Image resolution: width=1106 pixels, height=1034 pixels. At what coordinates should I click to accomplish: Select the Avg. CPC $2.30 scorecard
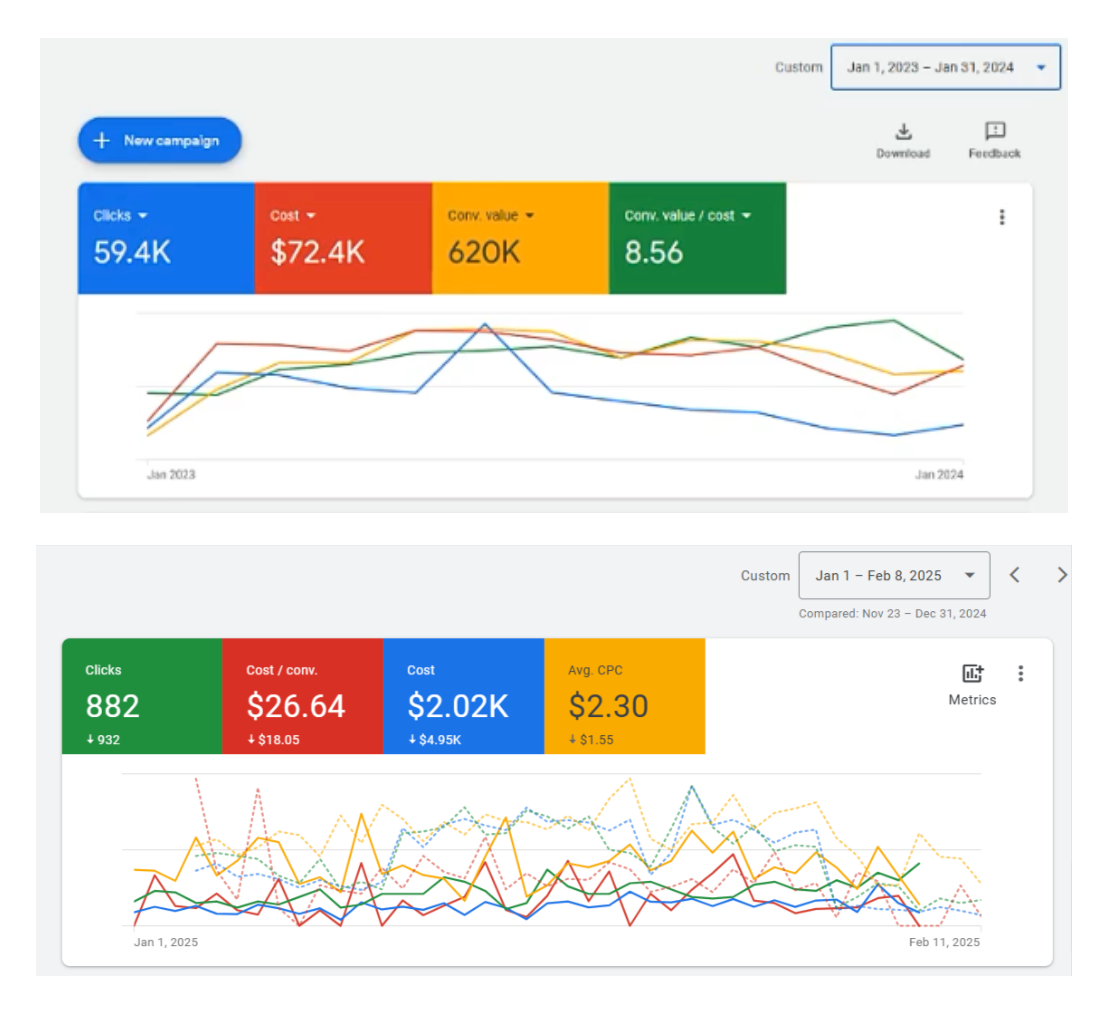624,696
